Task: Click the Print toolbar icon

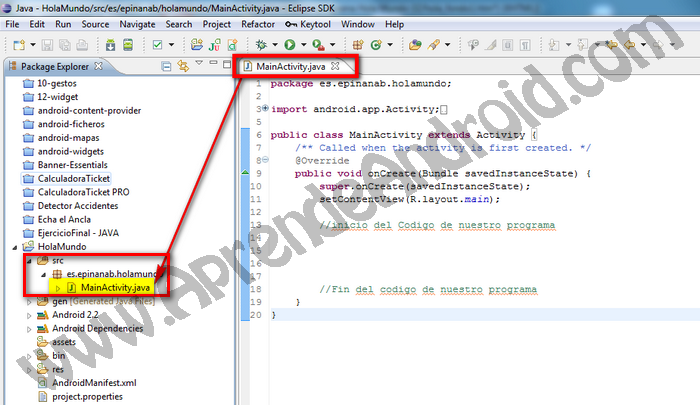Action: point(82,45)
